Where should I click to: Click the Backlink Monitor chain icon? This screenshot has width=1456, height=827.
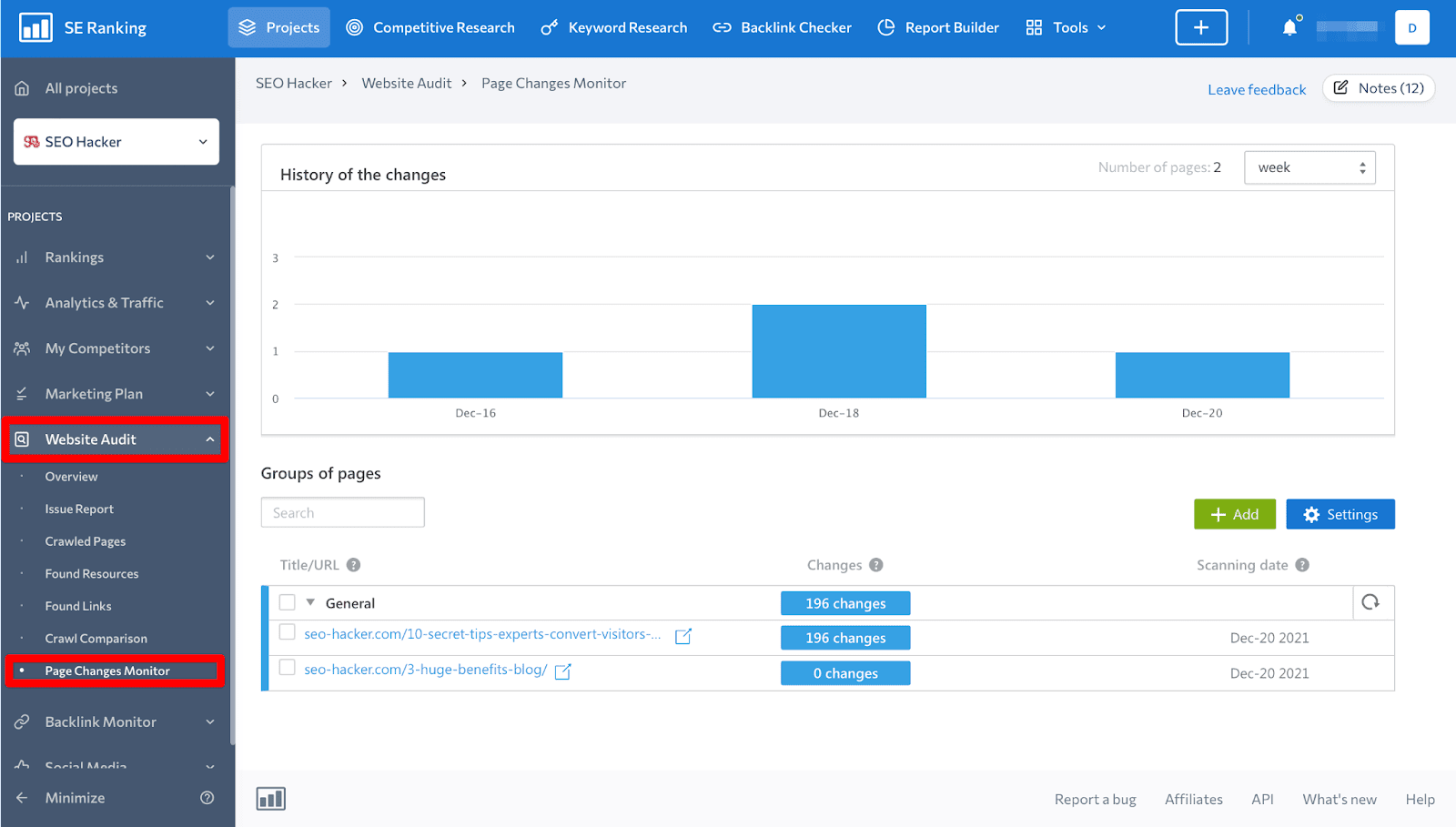(22, 721)
